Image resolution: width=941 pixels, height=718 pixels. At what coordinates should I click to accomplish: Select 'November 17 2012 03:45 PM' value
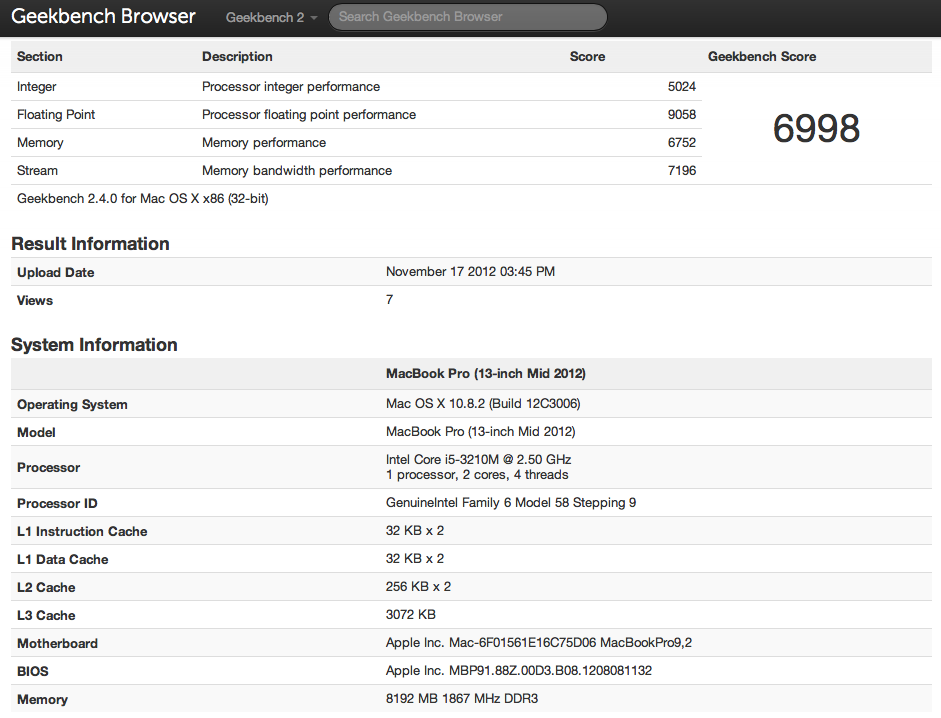click(470, 271)
